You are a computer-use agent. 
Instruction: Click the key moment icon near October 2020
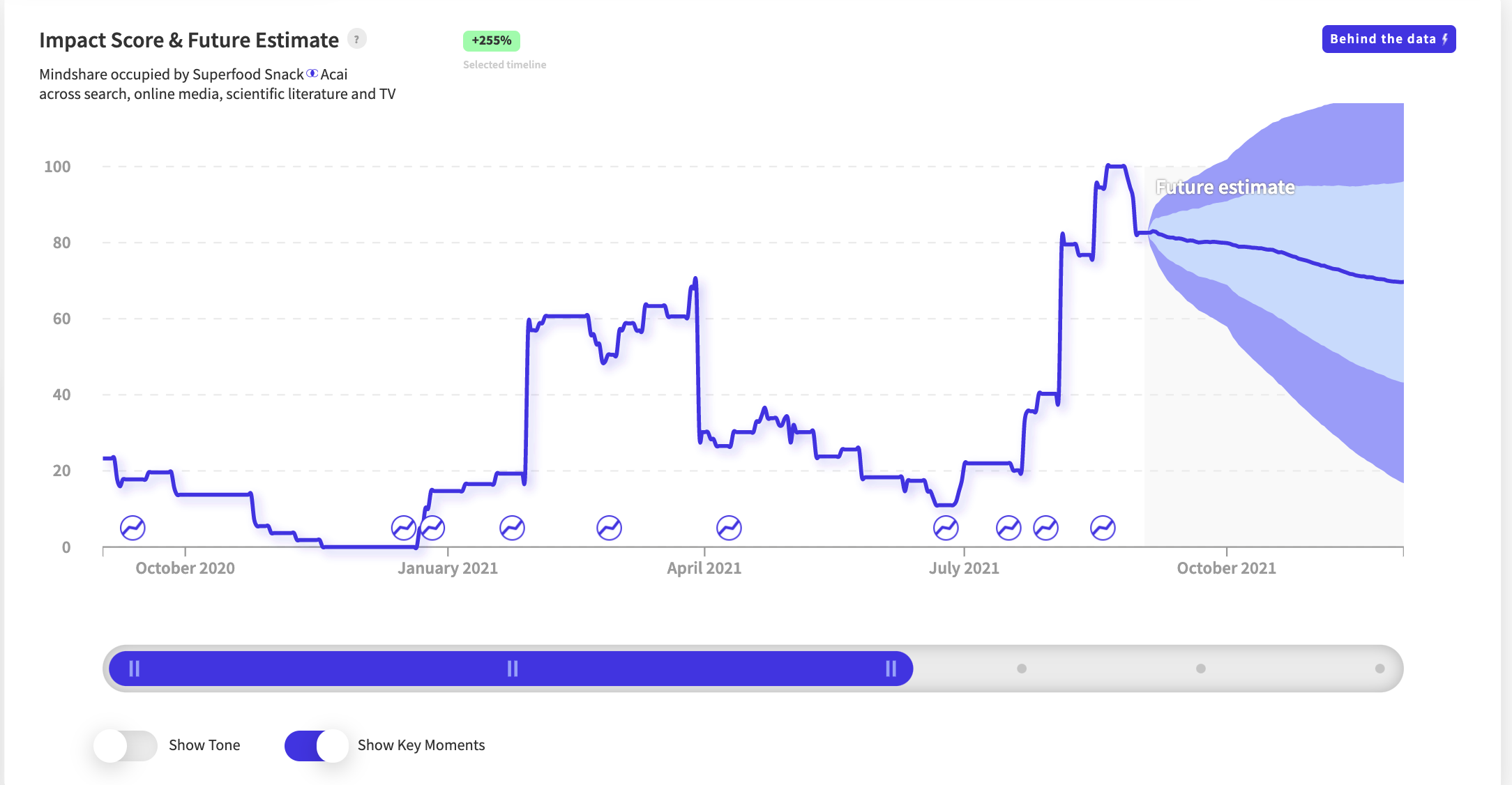point(133,528)
